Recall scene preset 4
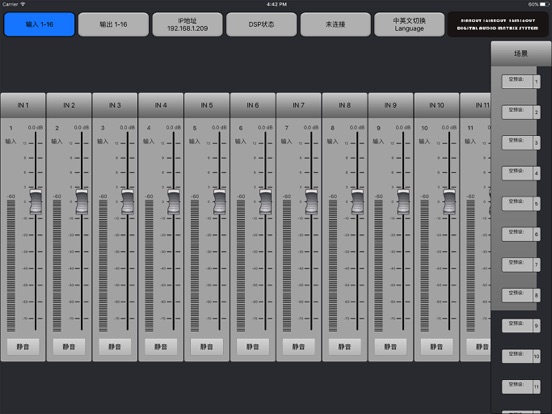This screenshot has height=414, width=552. (x=521, y=173)
